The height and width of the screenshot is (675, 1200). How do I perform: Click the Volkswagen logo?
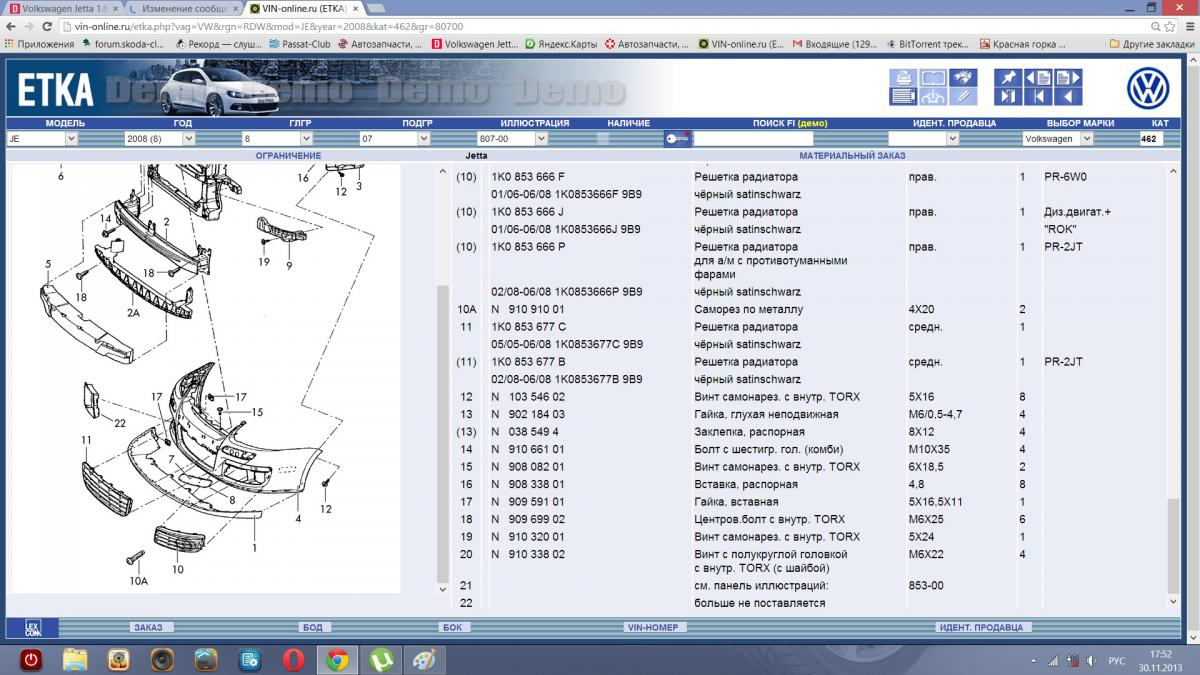tap(1147, 88)
